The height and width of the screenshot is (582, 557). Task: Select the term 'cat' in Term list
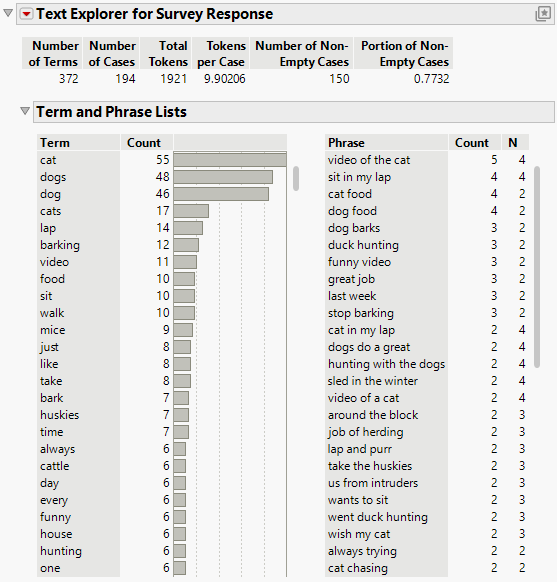(48, 160)
